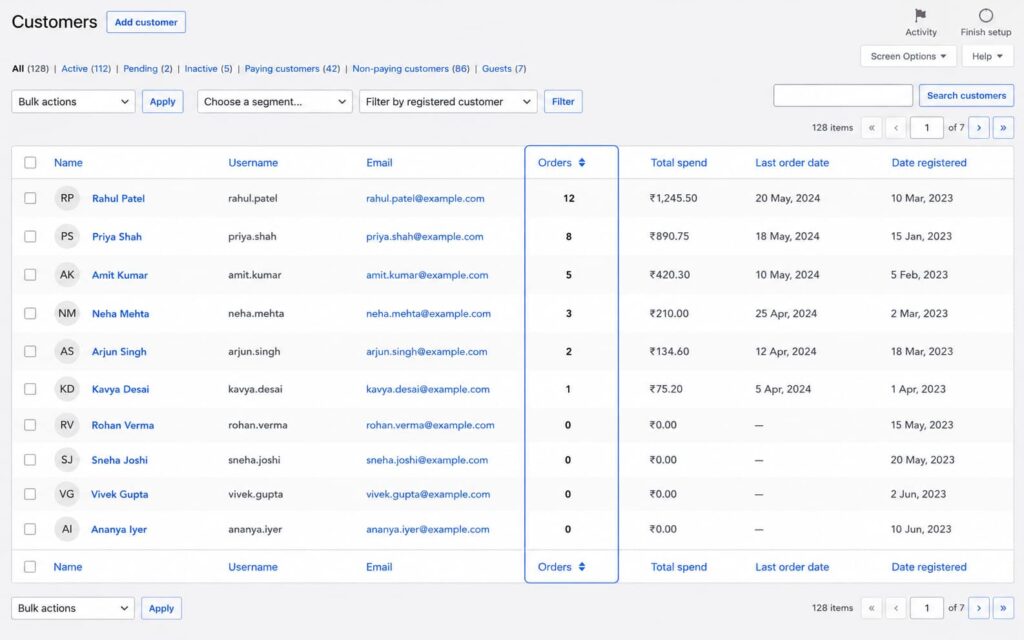Go to next page using top pagination arrow
The image size is (1024, 640).
pyautogui.click(x=978, y=127)
